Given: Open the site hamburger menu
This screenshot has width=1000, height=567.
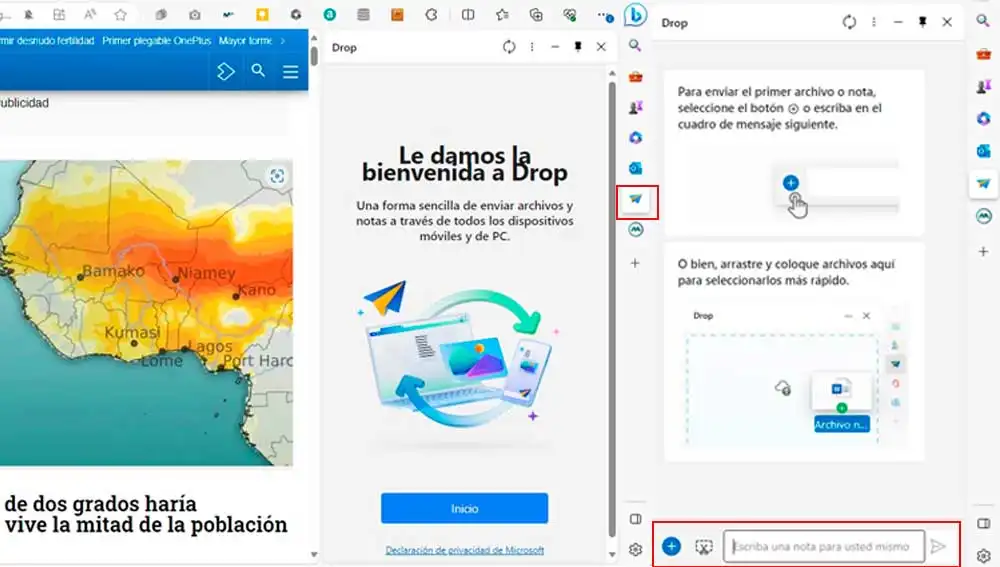Looking at the screenshot, I should (291, 71).
